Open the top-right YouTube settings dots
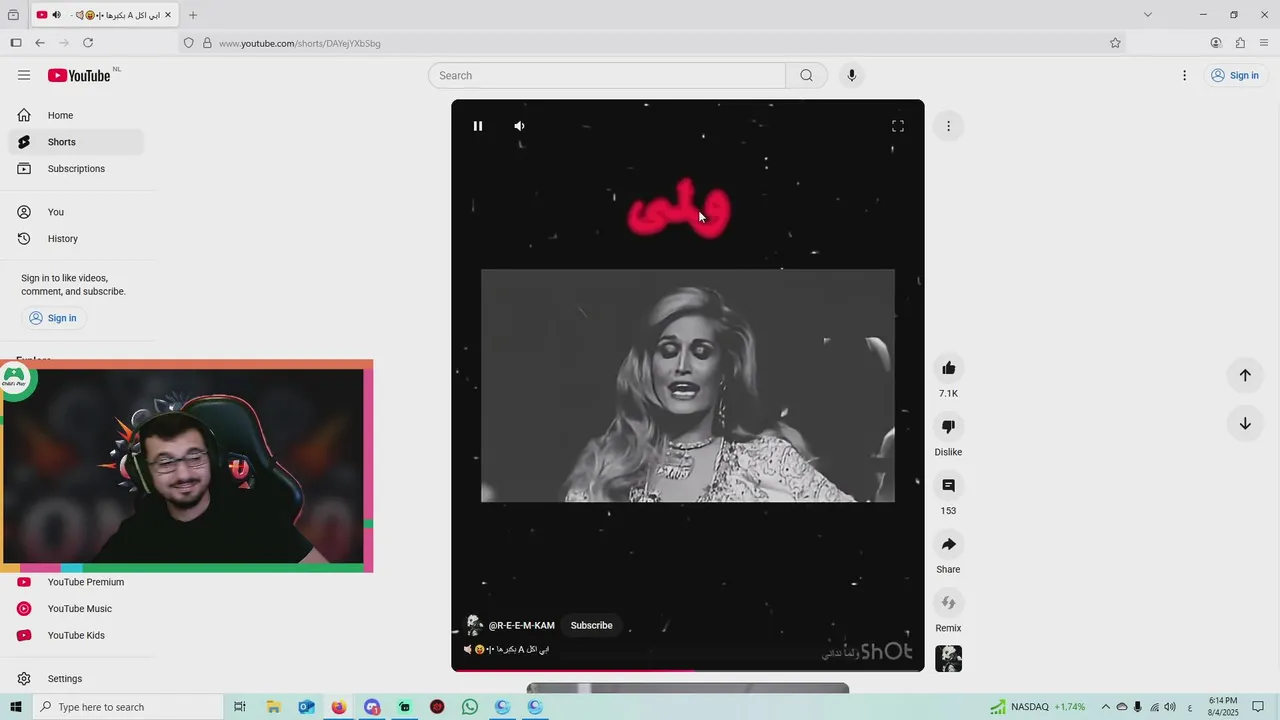1280x720 pixels. pos(1184,75)
